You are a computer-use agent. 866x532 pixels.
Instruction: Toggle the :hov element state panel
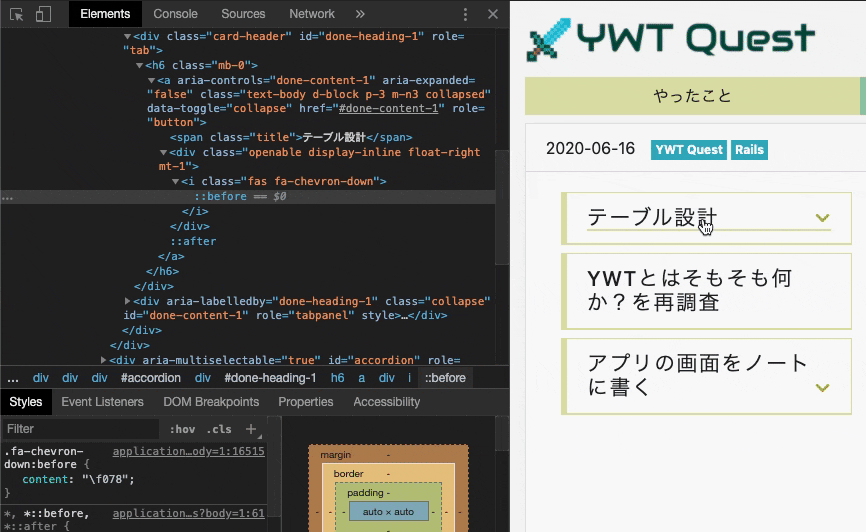click(182, 429)
